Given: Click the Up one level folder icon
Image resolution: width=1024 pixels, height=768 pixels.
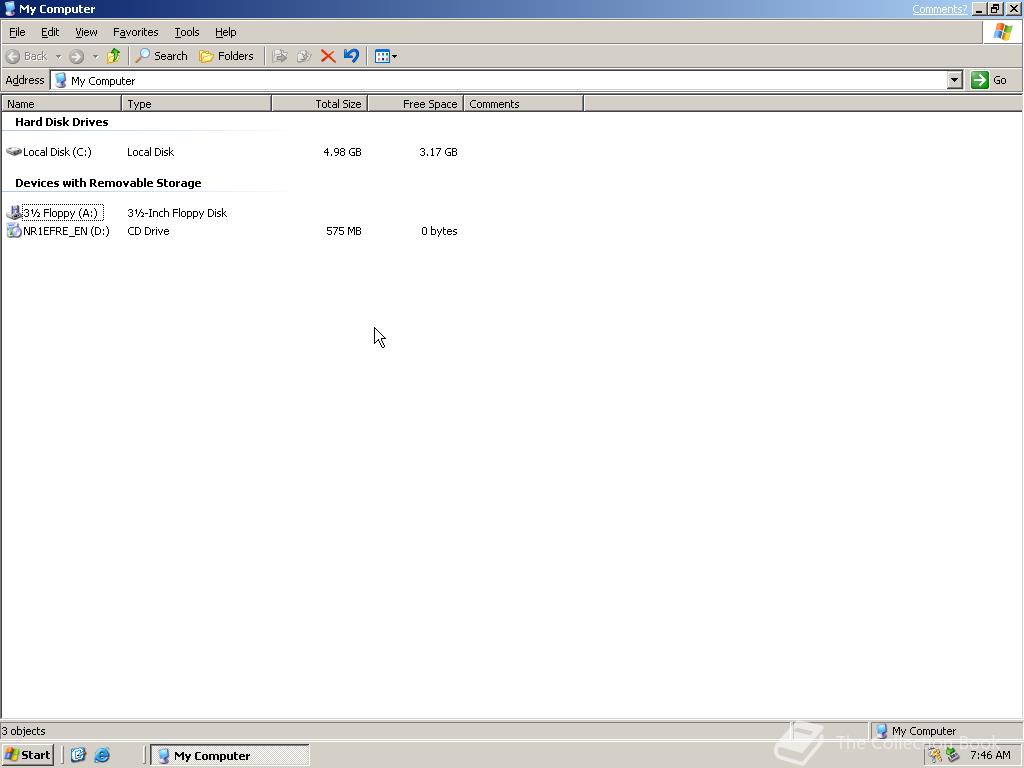Looking at the screenshot, I should pyautogui.click(x=114, y=56).
